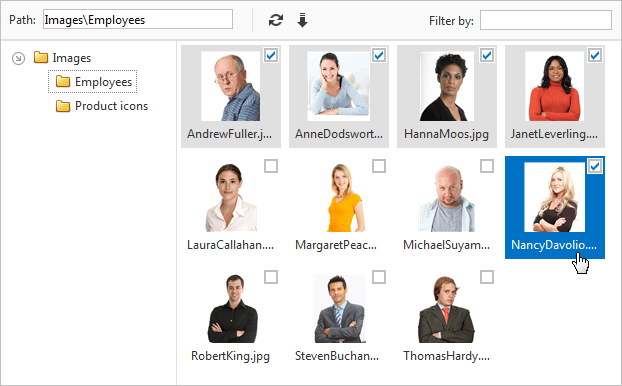This screenshot has width=622, height=386.
Task: Open the Product icons folder label
Action: point(111,106)
